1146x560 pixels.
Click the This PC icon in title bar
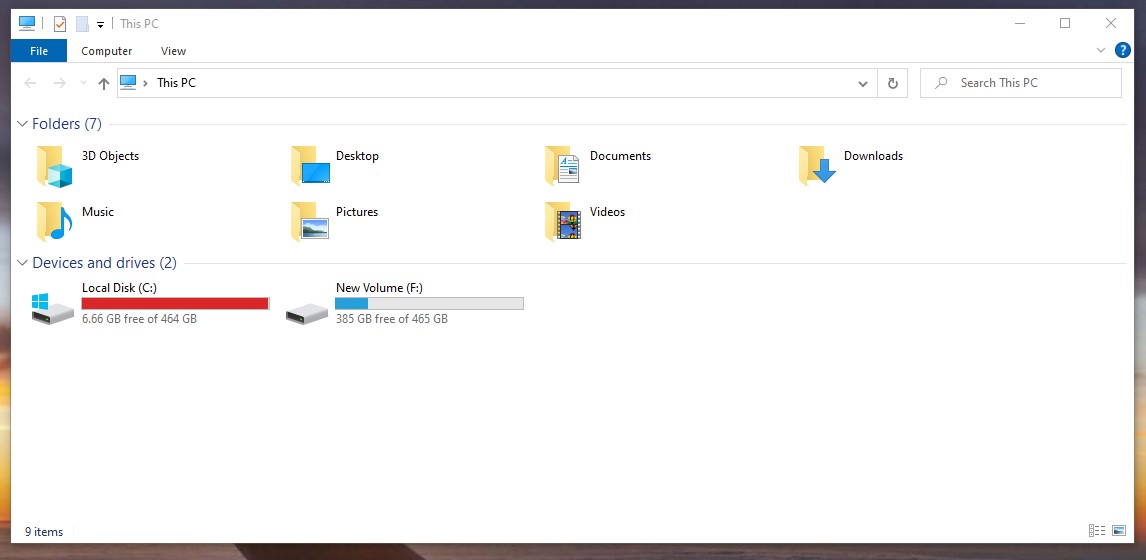point(27,23)
